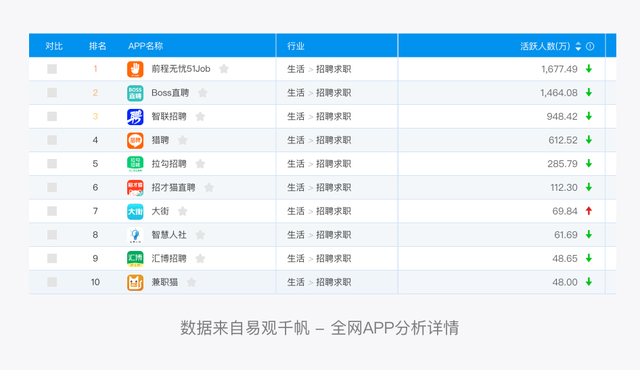
Task: Tick the compare checkbox for 招才猫直聘
Action: (x=52, y=187)
